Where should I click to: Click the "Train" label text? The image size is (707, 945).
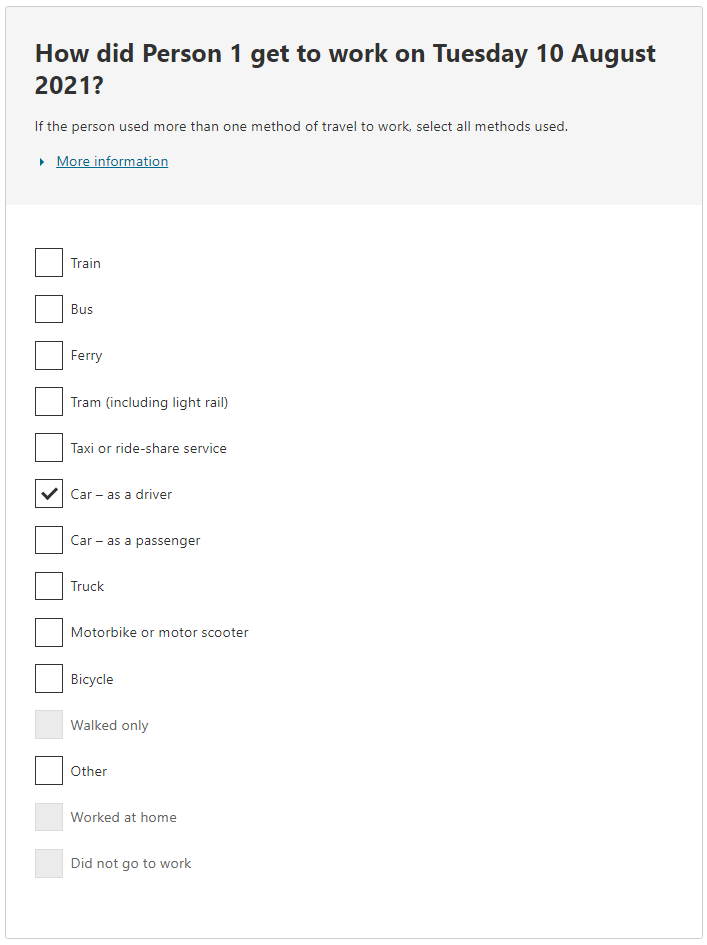[85, 263]
